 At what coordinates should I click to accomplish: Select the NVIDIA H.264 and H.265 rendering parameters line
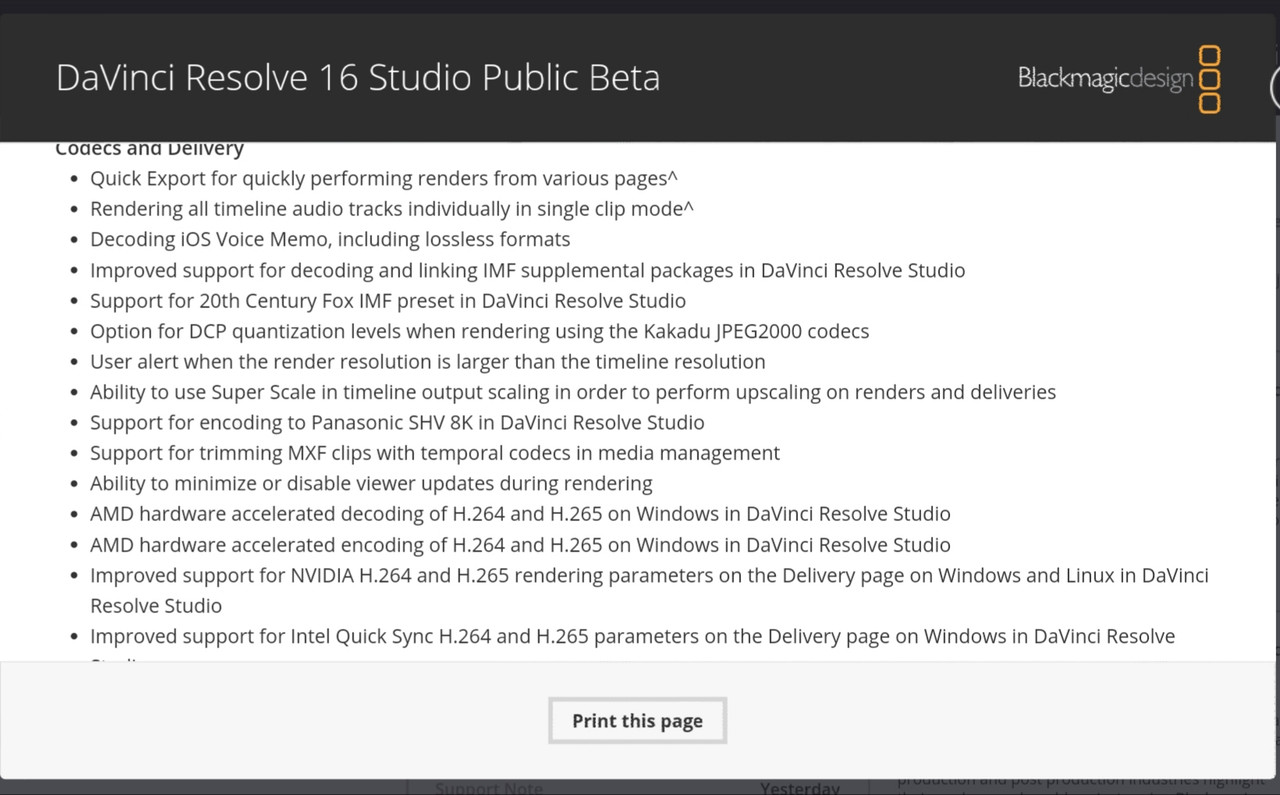pos(649,590)
